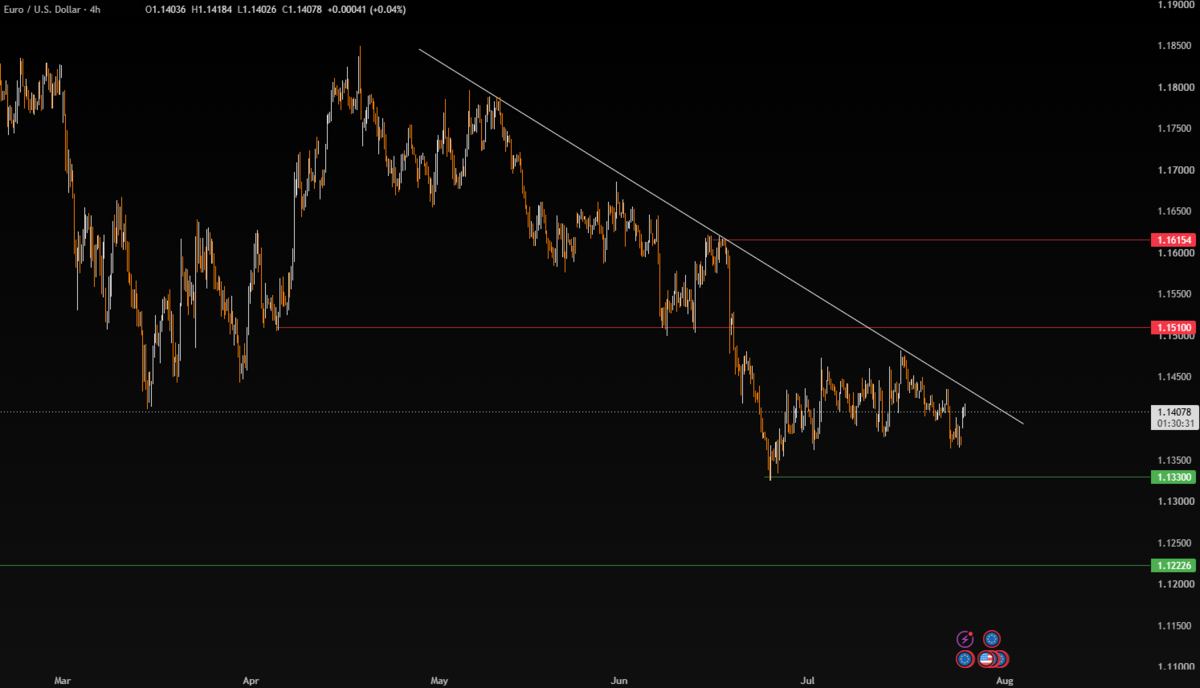Click the EU flag event icon beside the lightning icon

coord(991,638)
